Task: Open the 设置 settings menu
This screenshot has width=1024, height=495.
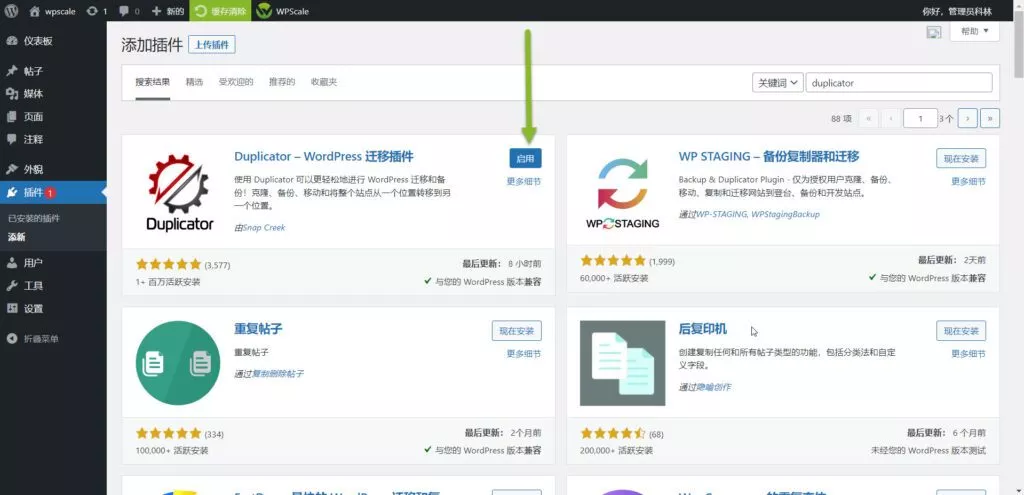Action: (x=33, y=309)
